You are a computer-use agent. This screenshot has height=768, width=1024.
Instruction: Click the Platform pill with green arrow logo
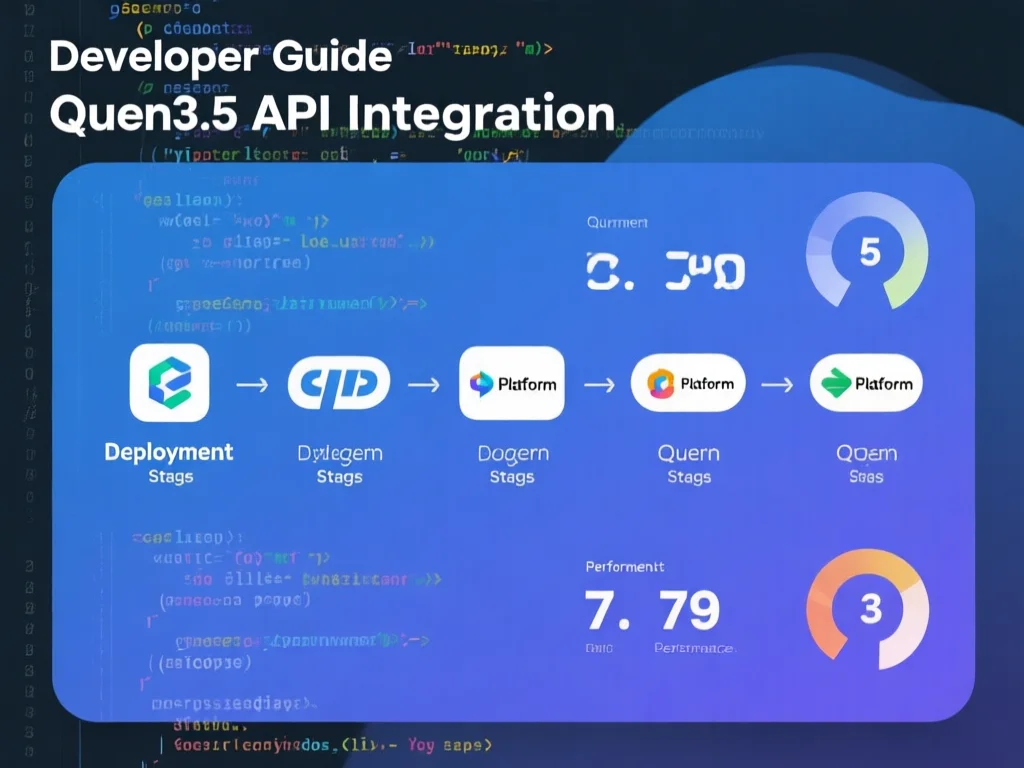coord(865,383)
